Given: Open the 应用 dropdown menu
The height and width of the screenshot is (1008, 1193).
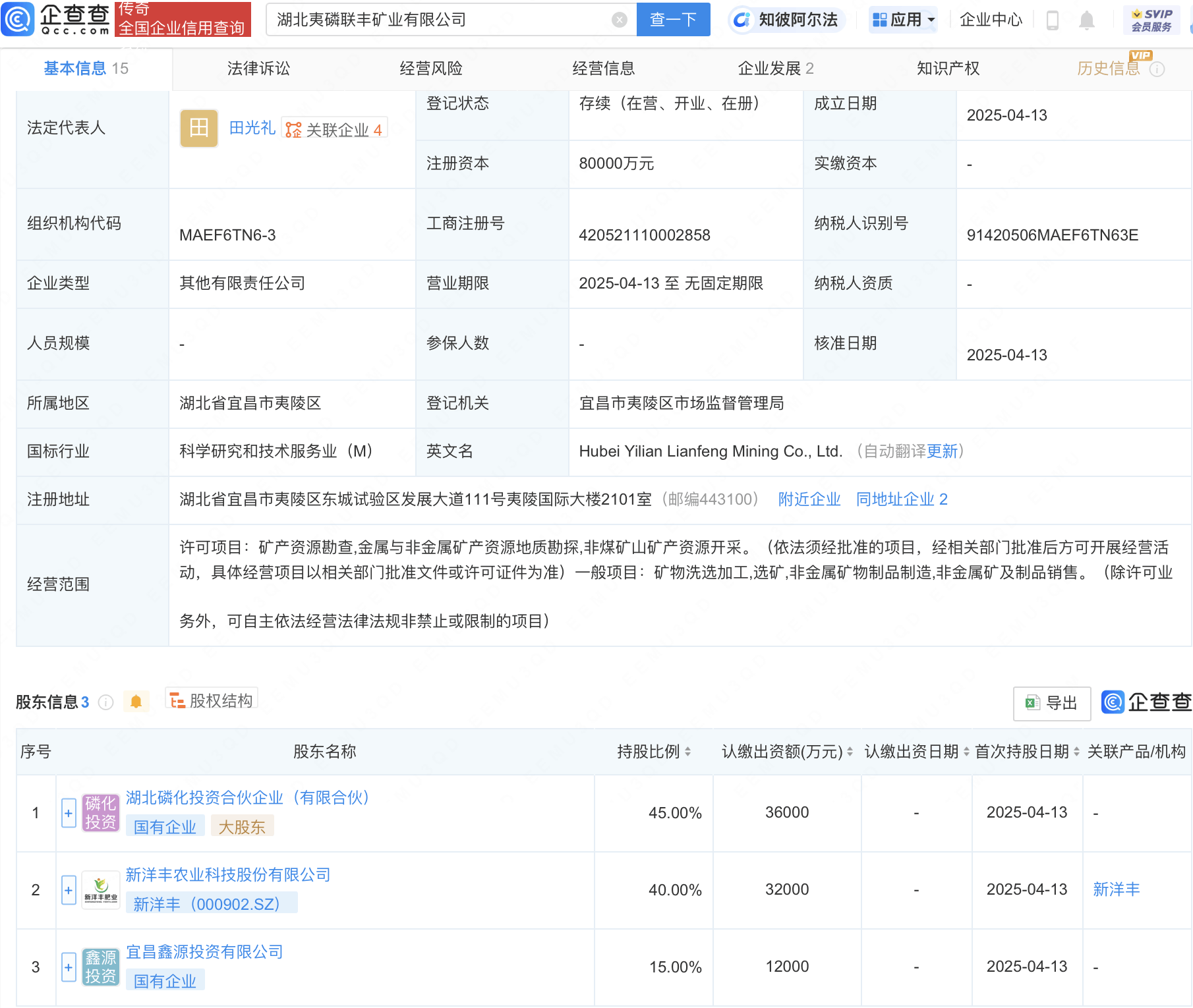Looking at the screenshot, I should (903, 20).
